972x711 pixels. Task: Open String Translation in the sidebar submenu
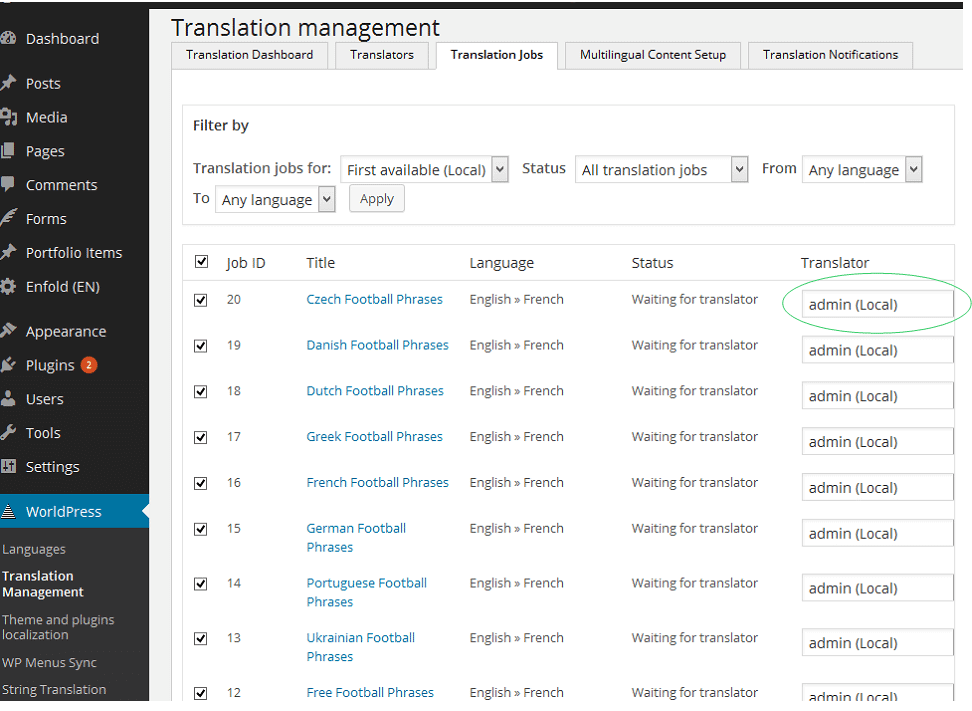(x=54, y=689)
